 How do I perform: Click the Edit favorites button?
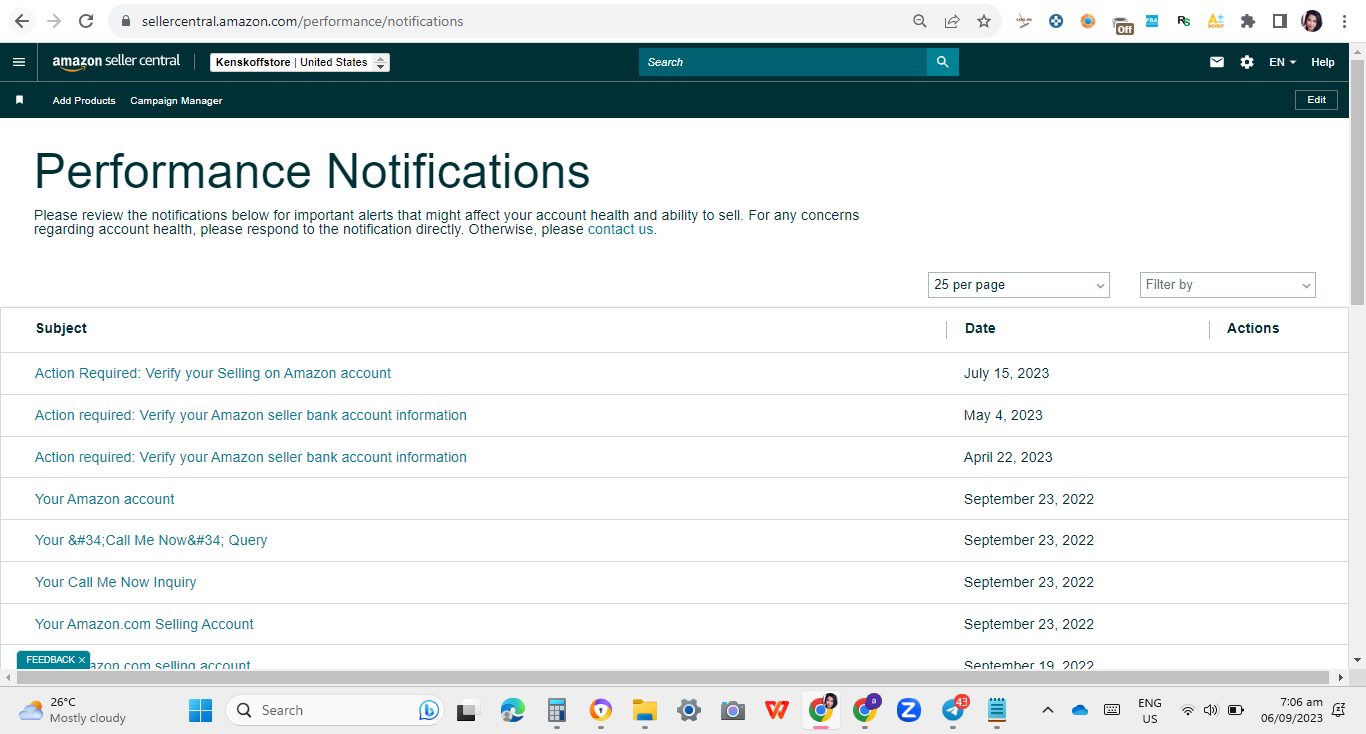tap(1316, 100)
